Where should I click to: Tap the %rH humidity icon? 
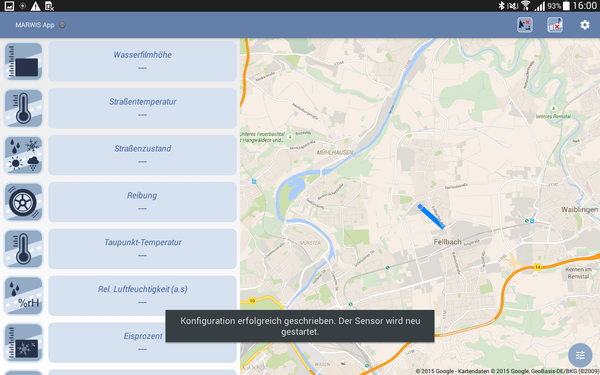point(23,296)
